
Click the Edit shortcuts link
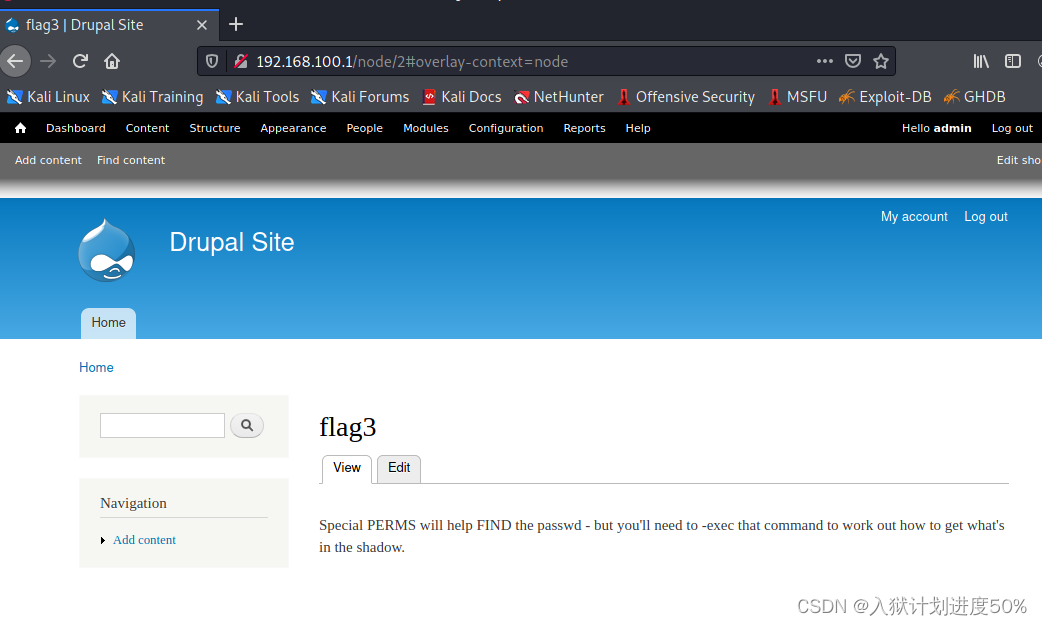click(x=1019, y=160)
